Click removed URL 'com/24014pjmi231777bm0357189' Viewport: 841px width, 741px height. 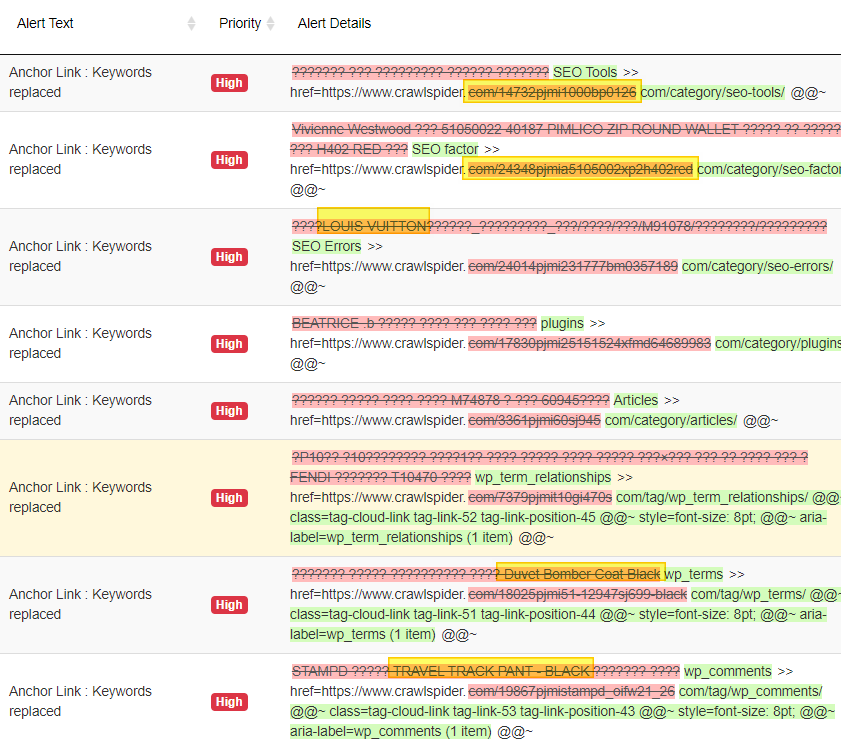573,266
